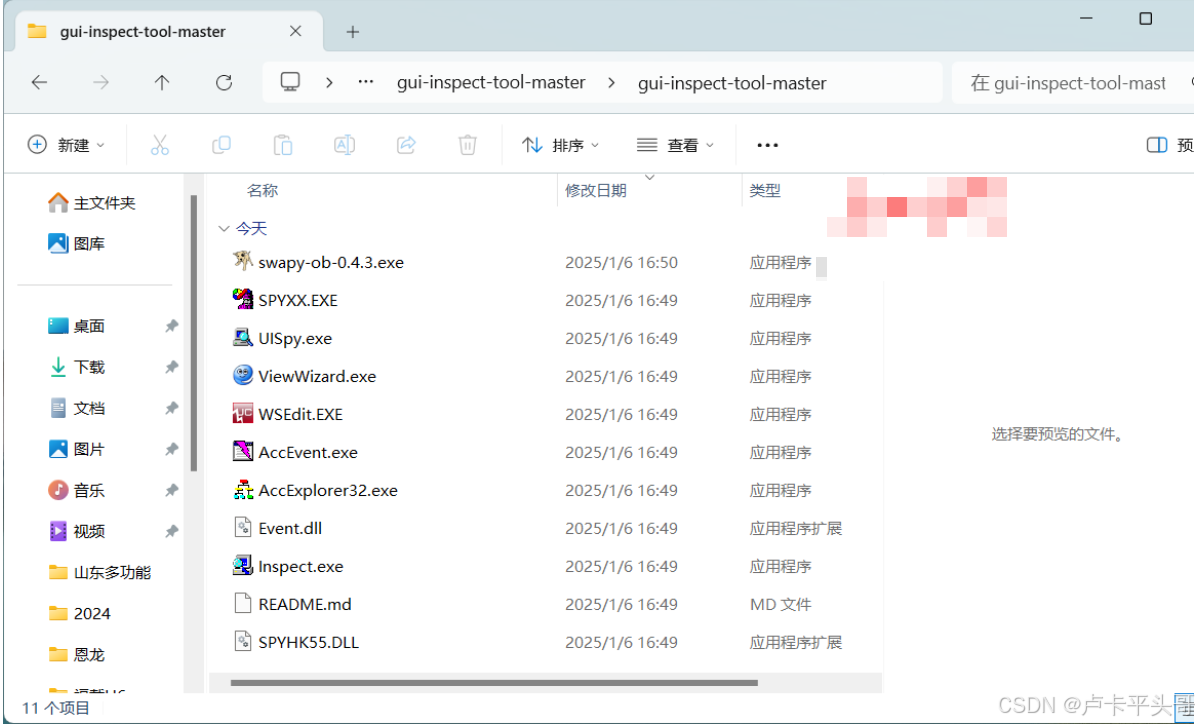Open the toolbar more options menu
The width and height of the screenshot is (1199, 725).
(767, 145)
